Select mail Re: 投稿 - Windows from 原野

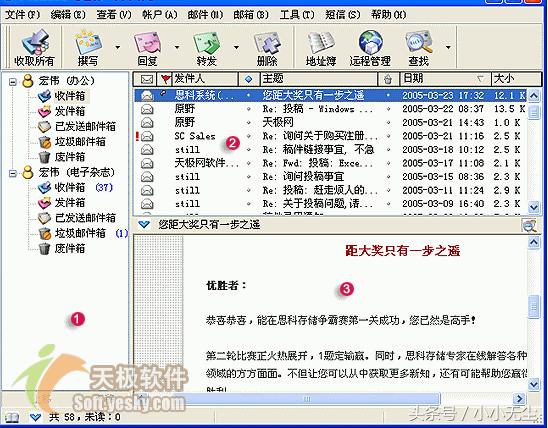click(x=330, y=109)
